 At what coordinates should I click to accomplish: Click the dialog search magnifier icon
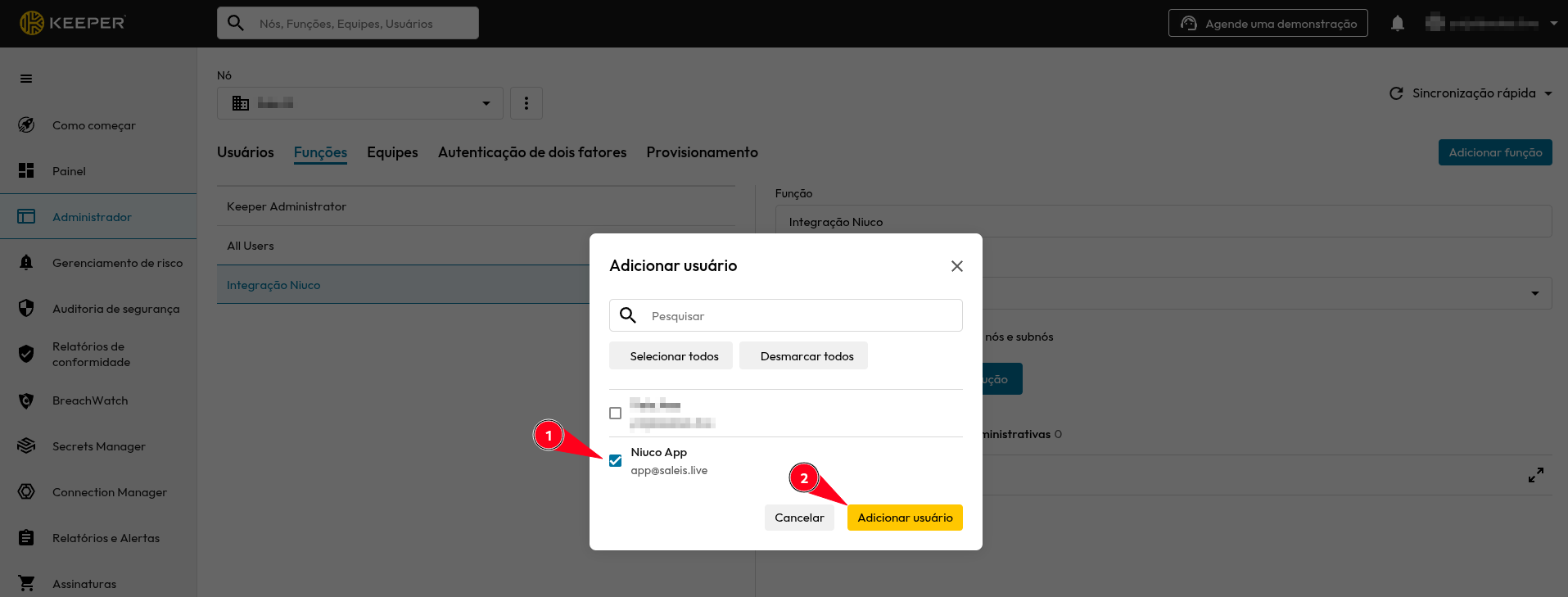(x=628, y=315)
